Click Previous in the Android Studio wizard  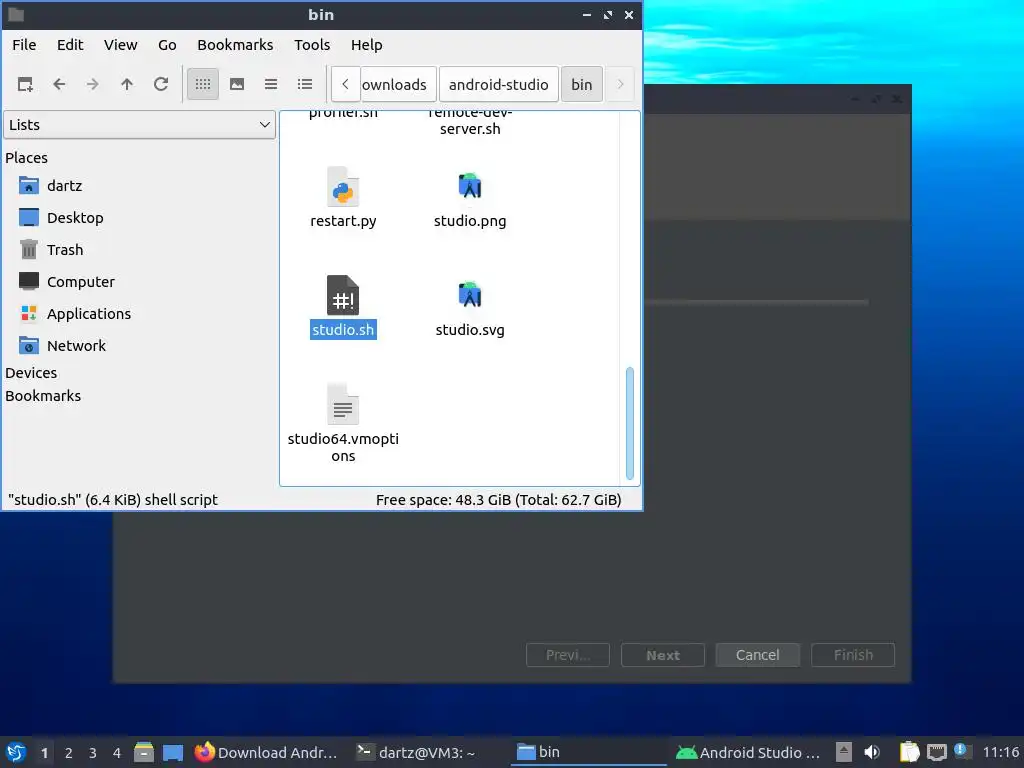(568, 655)
